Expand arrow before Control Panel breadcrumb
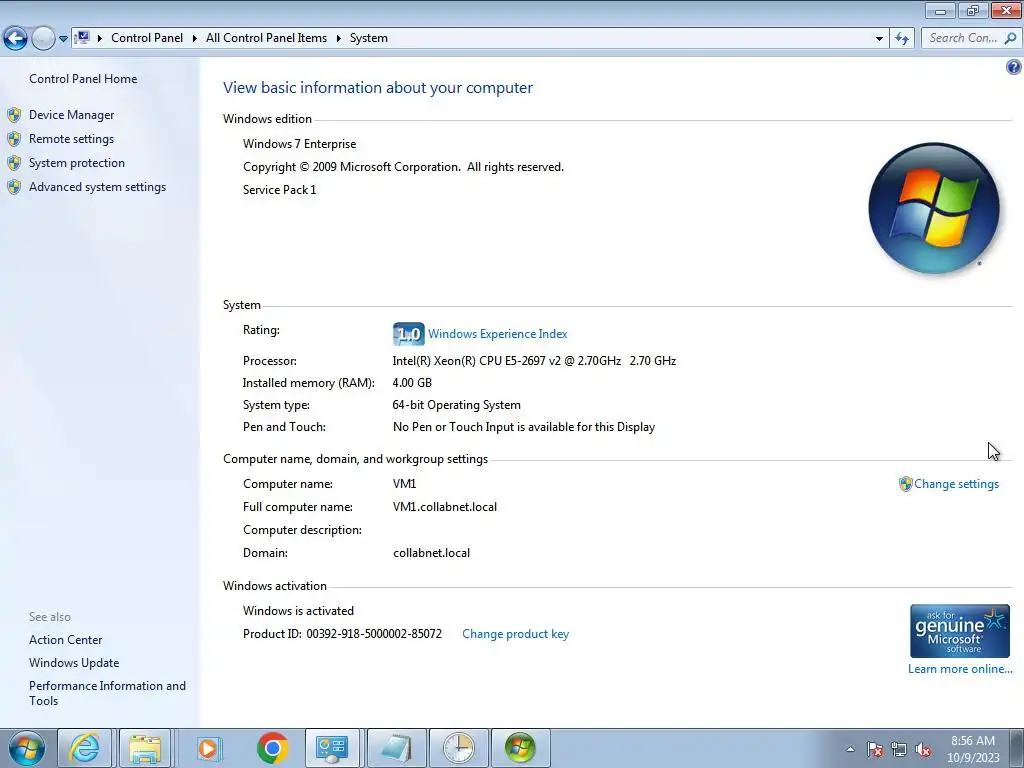The height and width of the screenshot is (768, 1024). (100, 39)
